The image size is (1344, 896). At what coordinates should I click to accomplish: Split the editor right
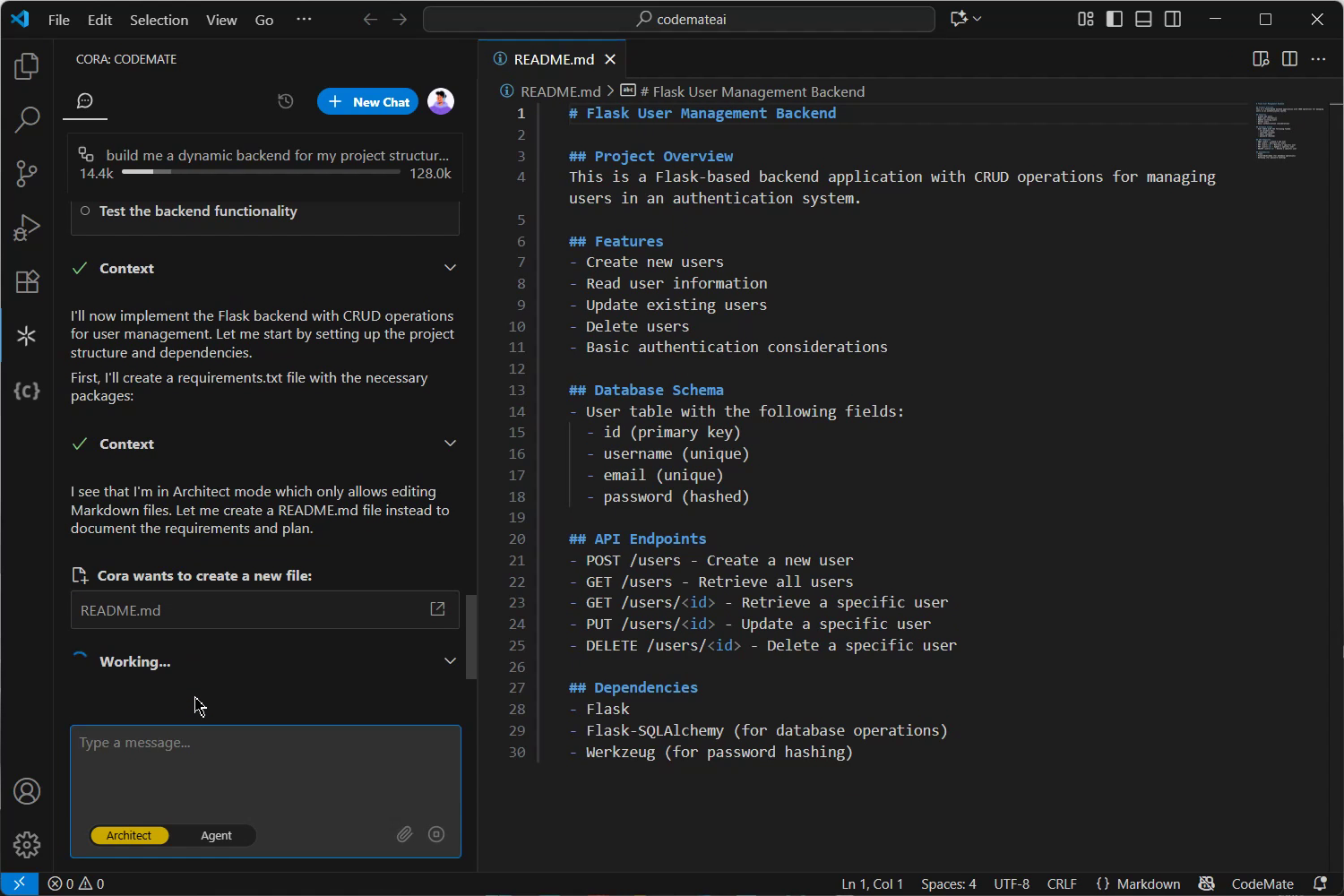click(1289, 59)
